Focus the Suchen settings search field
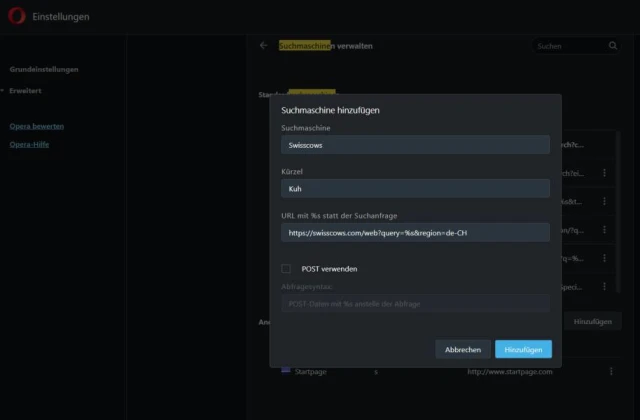 tap(568, 46)
